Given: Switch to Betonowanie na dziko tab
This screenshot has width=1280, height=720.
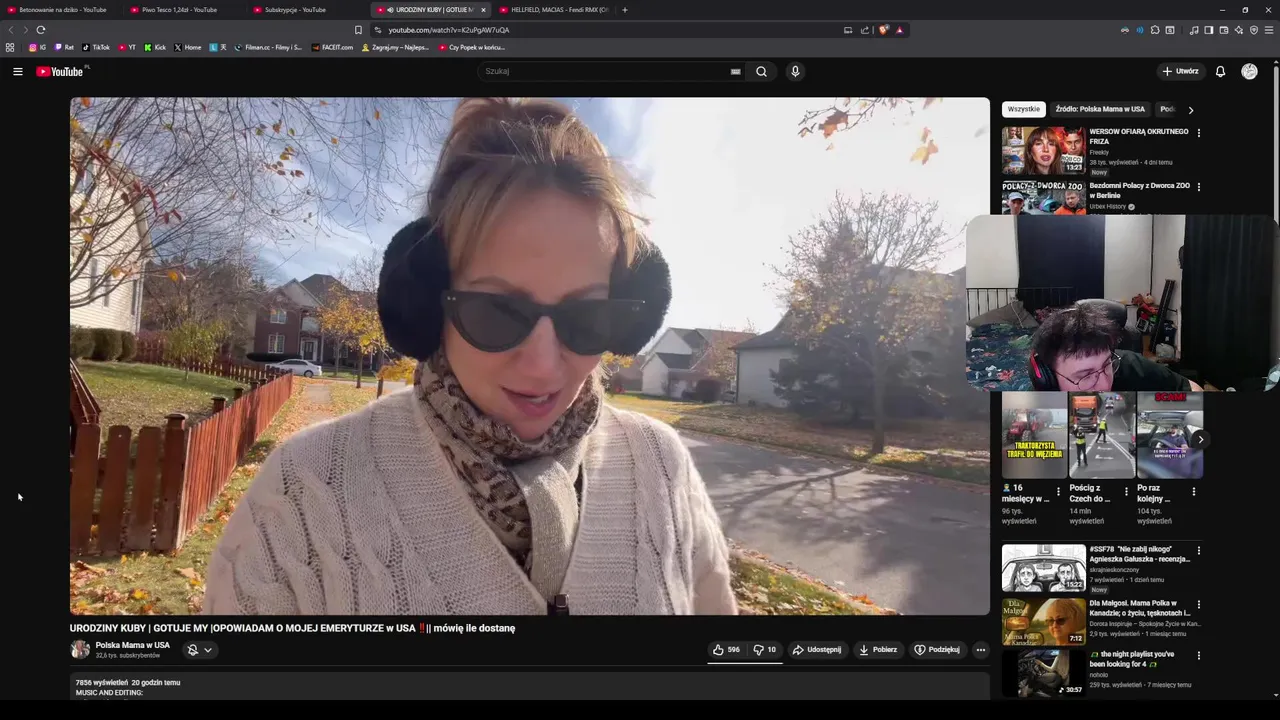Looking at the screenshot, I should pos(62,10).
